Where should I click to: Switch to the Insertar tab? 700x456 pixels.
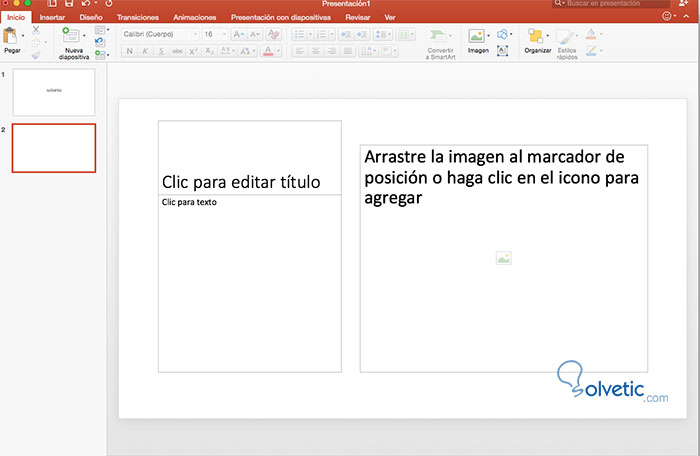(52, 18)
